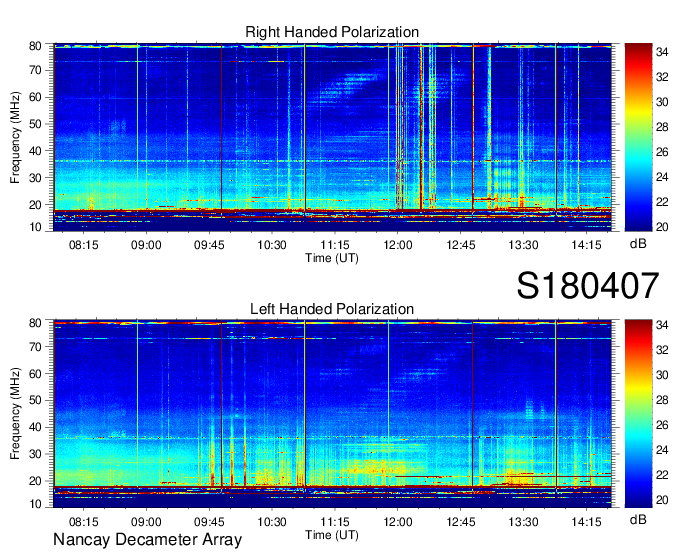Click the "Left Handed Polarization" plot title

(x=332, y=309)
